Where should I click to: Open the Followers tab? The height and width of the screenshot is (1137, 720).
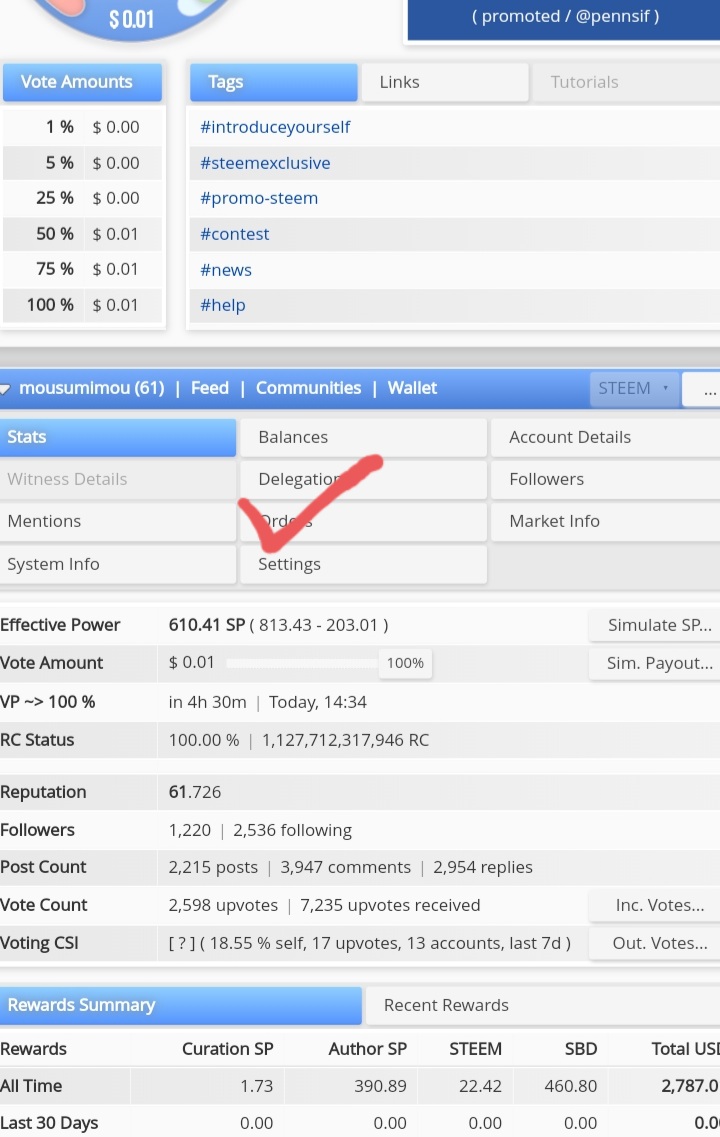605,479
